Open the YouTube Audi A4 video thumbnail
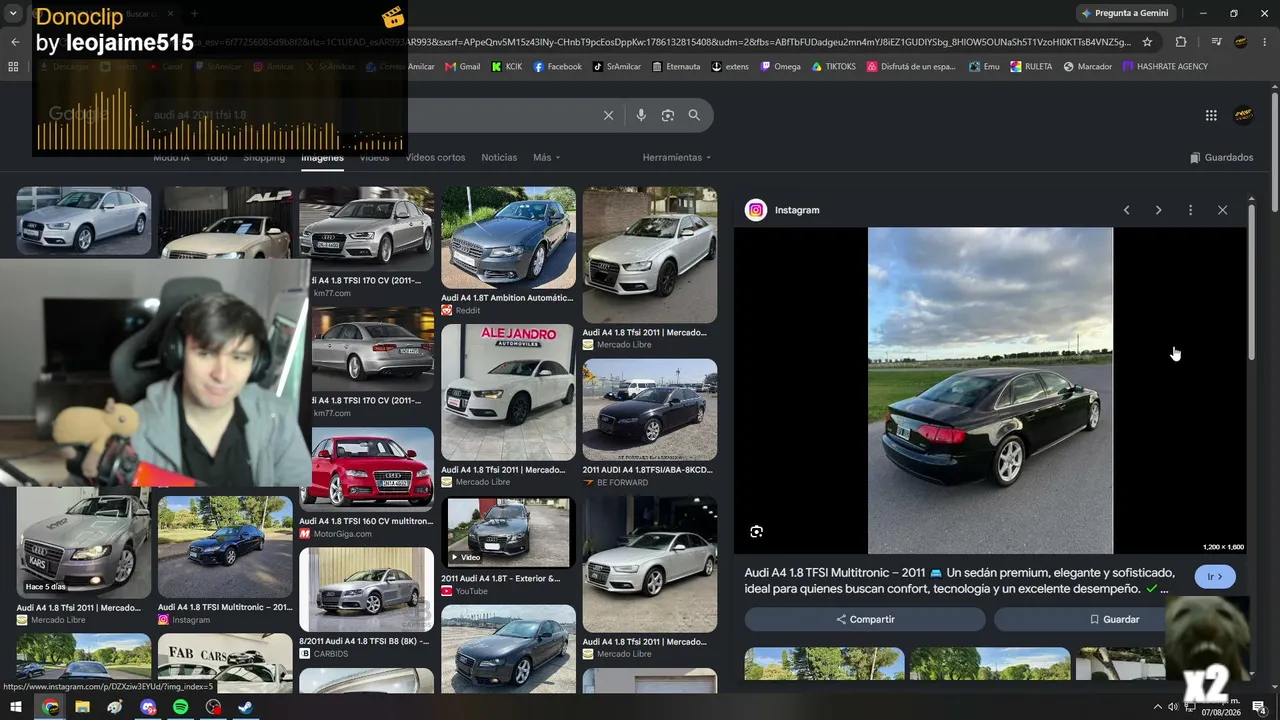Screen dimensions: 1280x720 [x=508, y=532]
